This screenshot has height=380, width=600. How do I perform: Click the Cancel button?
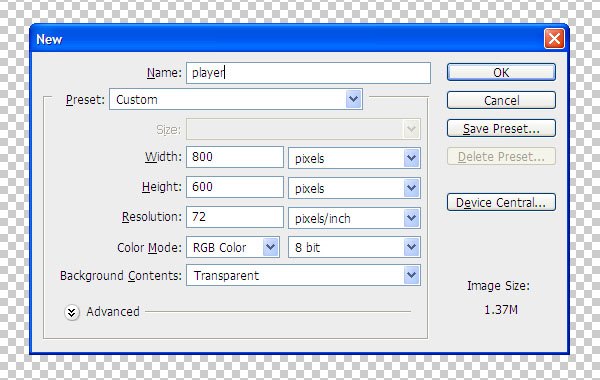(x=501, y=100)
